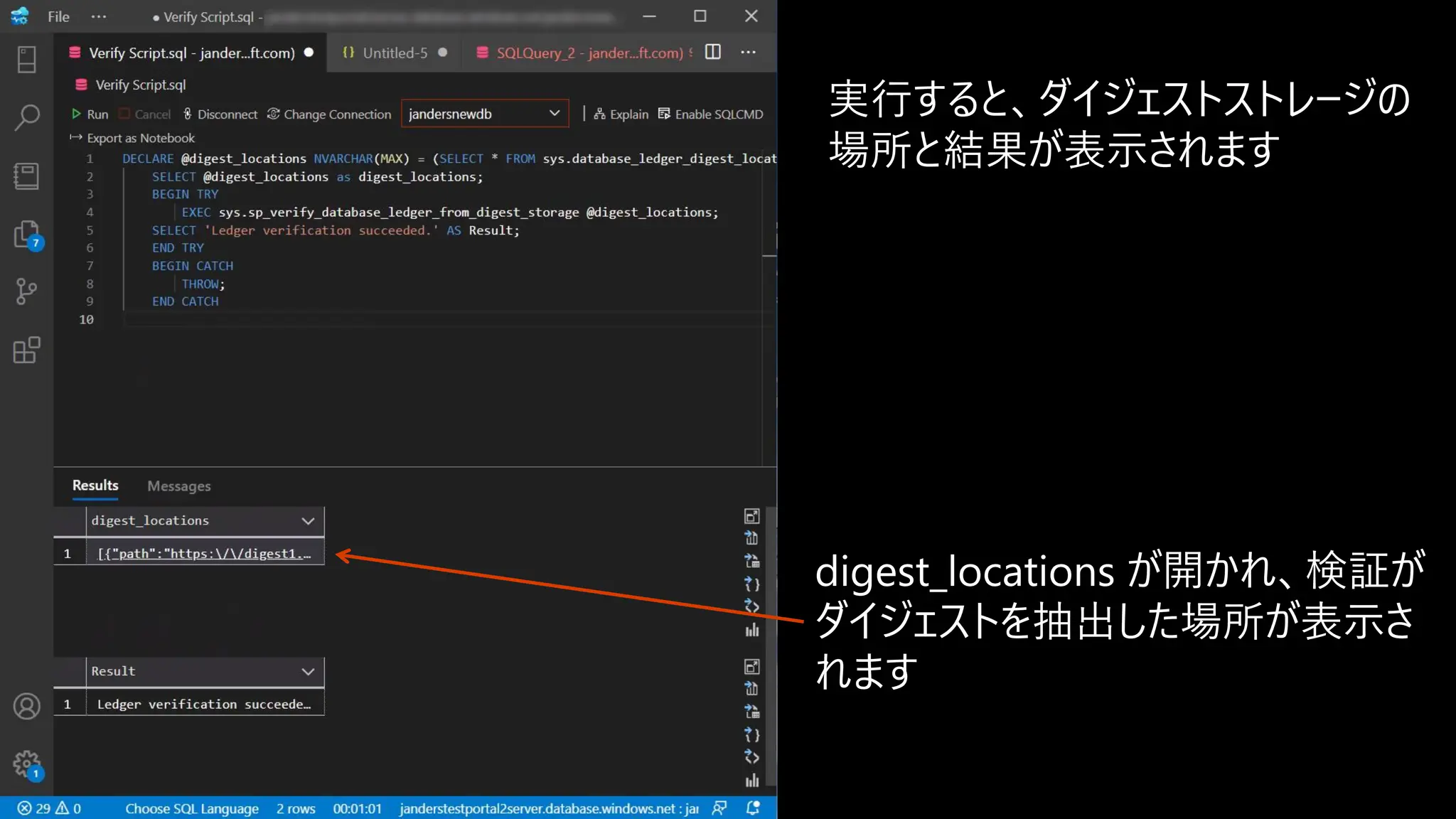Click the Cancel query button
Image resolution: width=1456 pixels, height=819 pixels.
(x=145, y=114)
